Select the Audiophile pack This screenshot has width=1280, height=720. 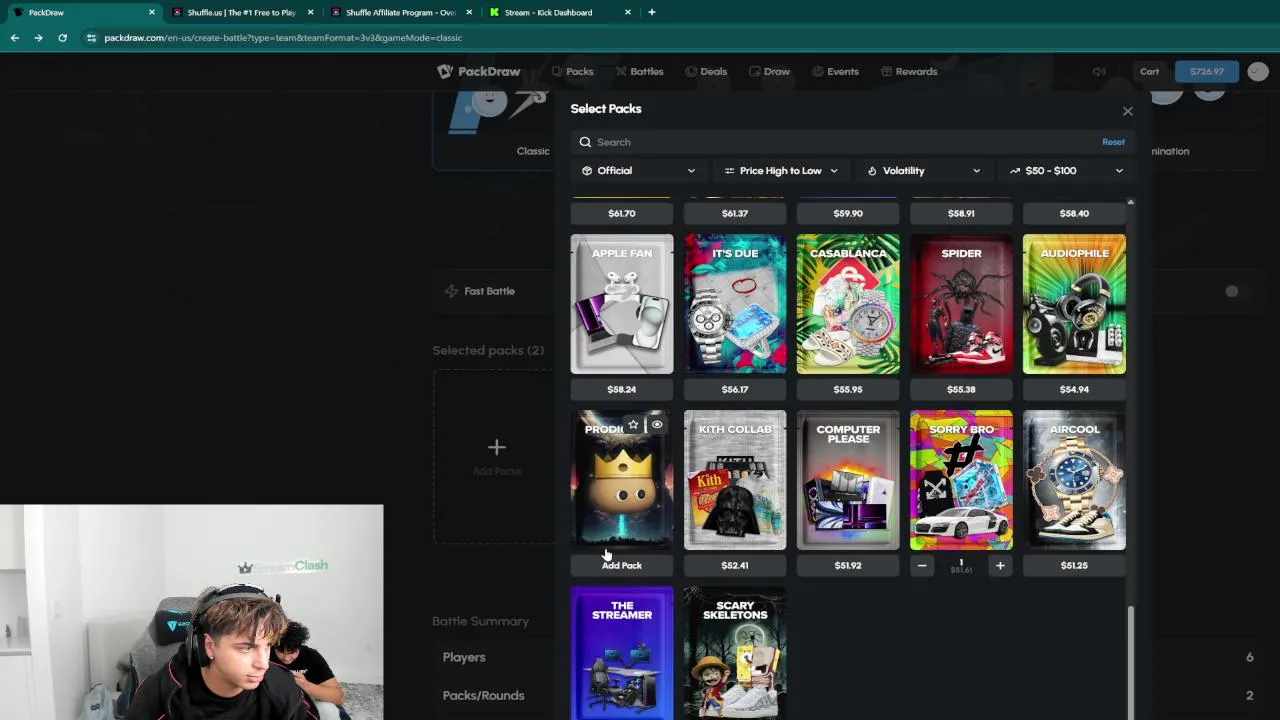click(x=1074, y=304)
